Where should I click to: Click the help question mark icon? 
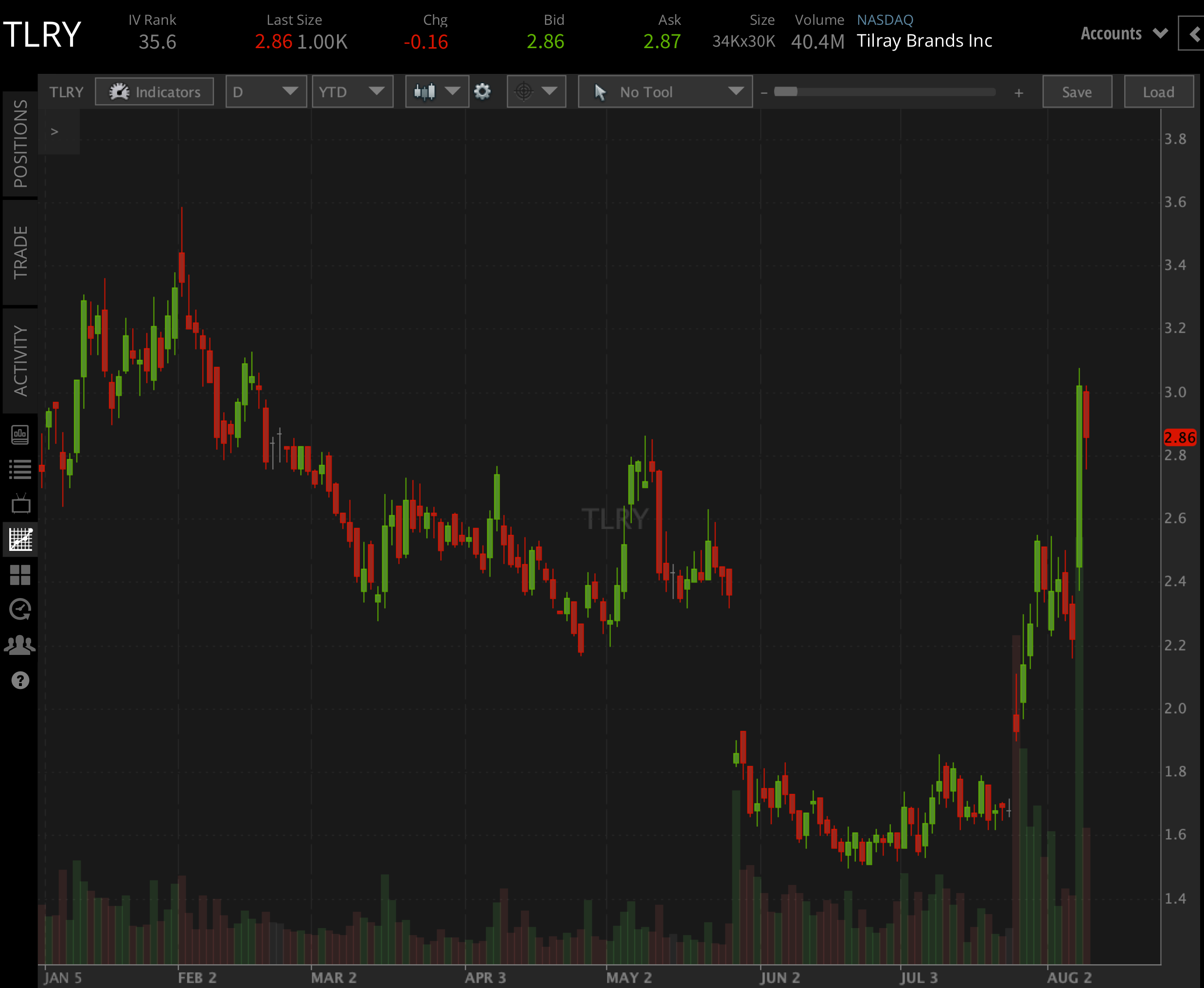[20, 680]
